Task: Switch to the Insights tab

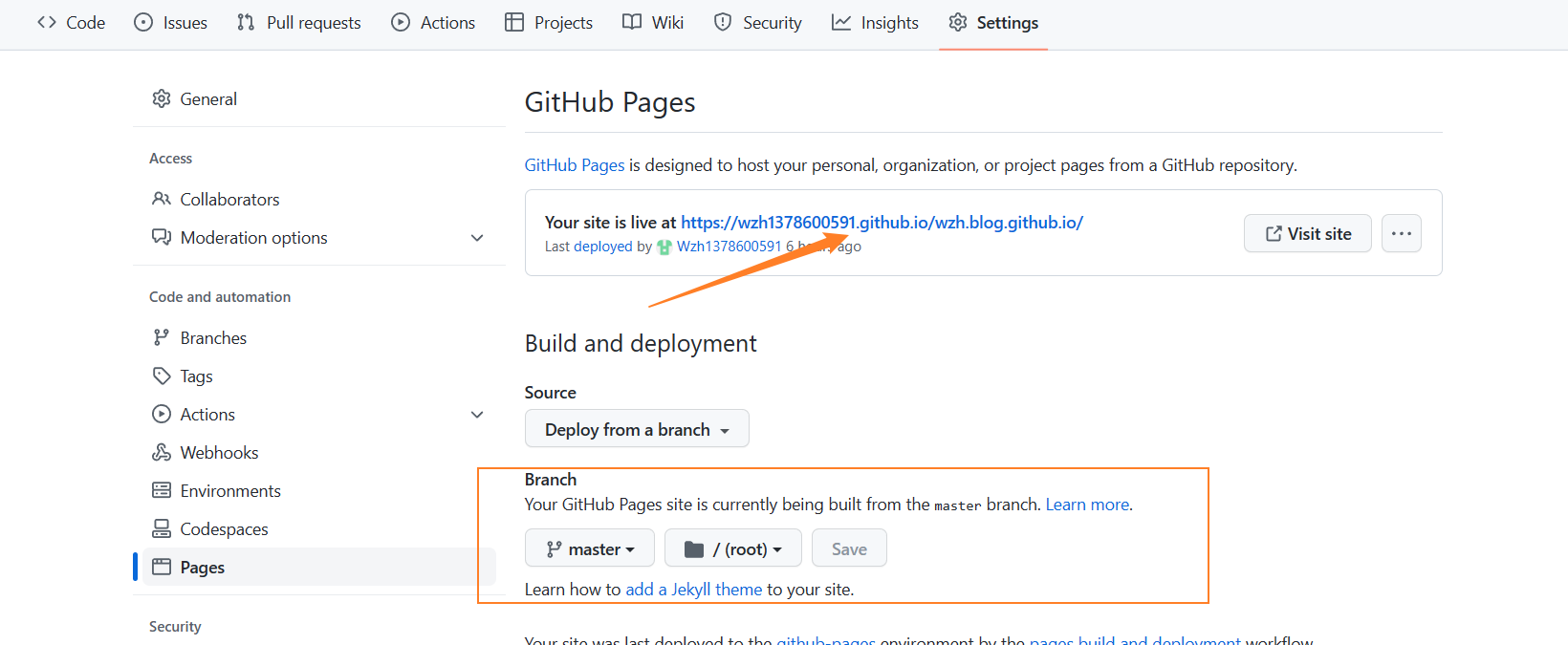Action: coord(875,23)
